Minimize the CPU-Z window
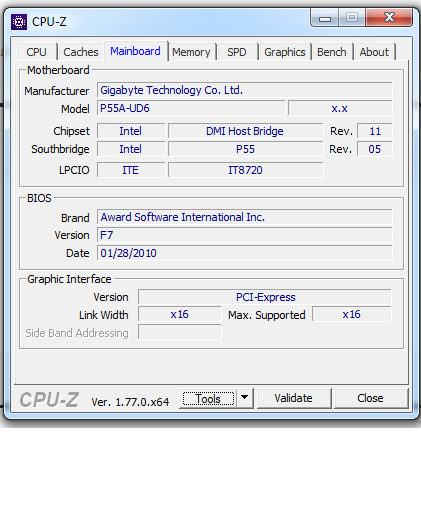The image size is (421, 524). 325,18
